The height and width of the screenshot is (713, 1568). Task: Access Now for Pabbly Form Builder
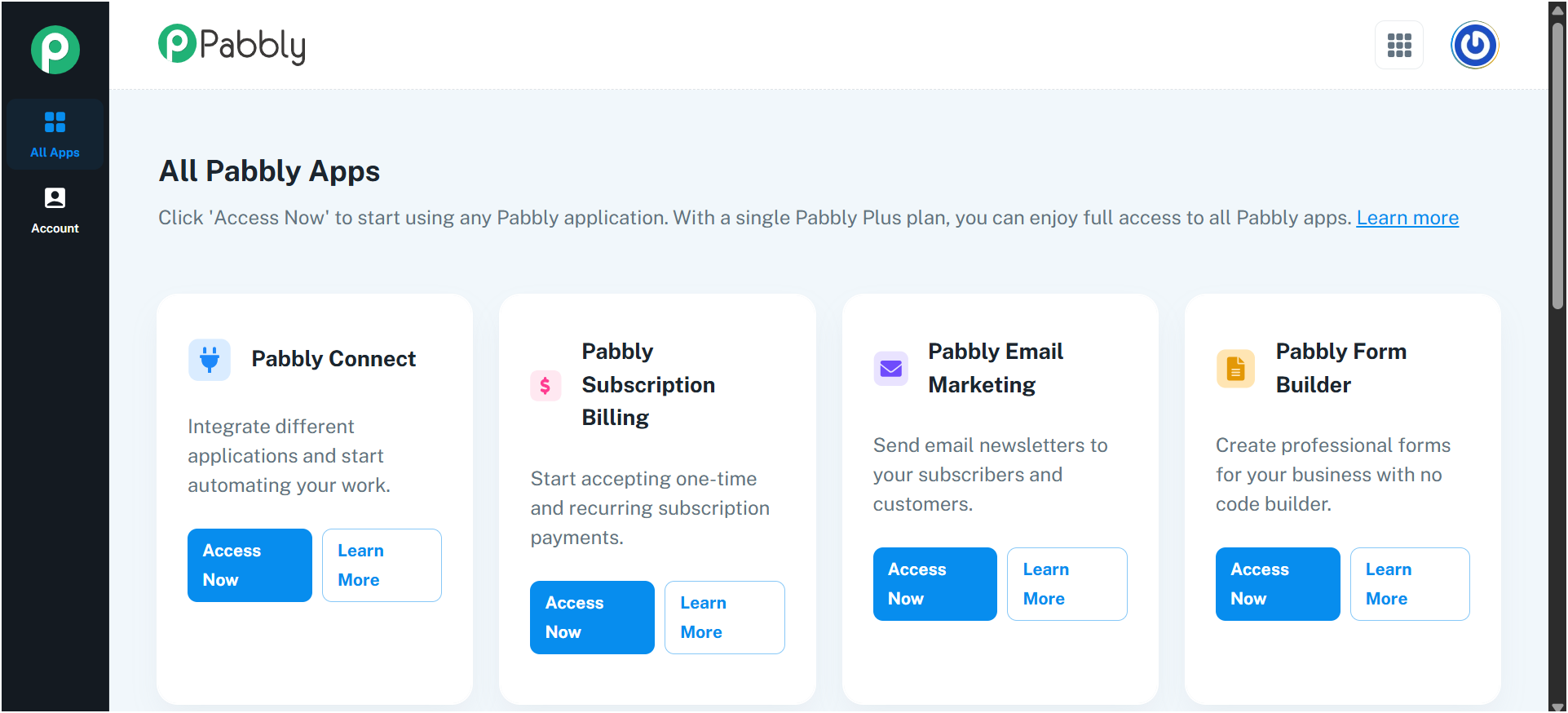[1278, 584]
